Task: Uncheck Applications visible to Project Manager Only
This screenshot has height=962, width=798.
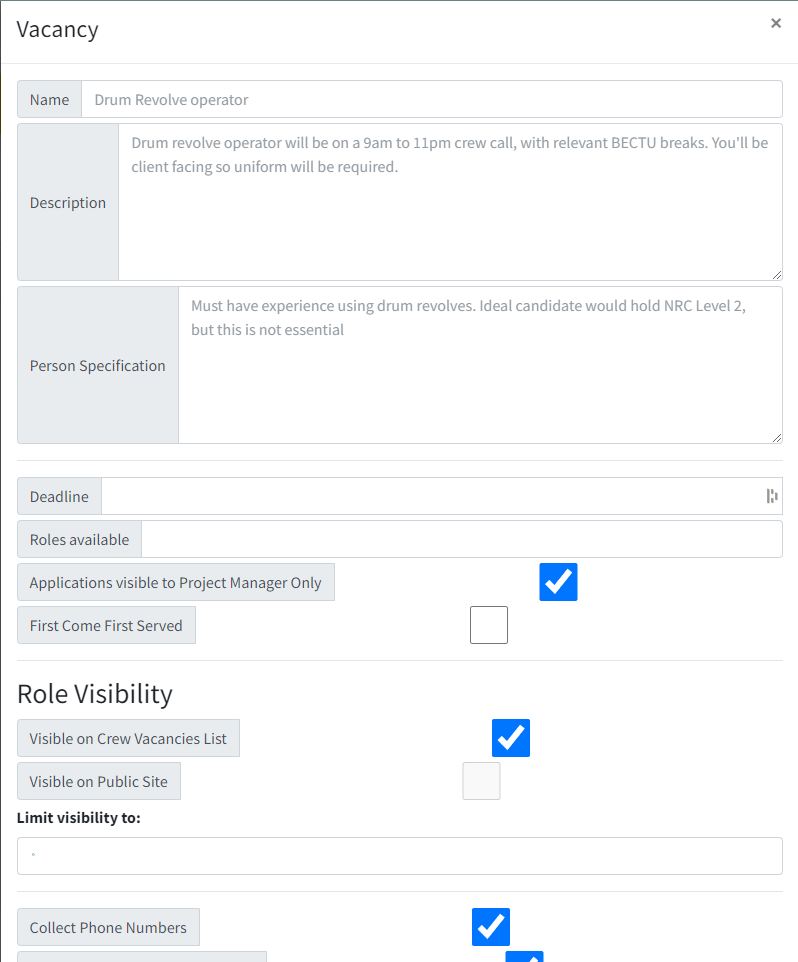Action: (558, 581)
